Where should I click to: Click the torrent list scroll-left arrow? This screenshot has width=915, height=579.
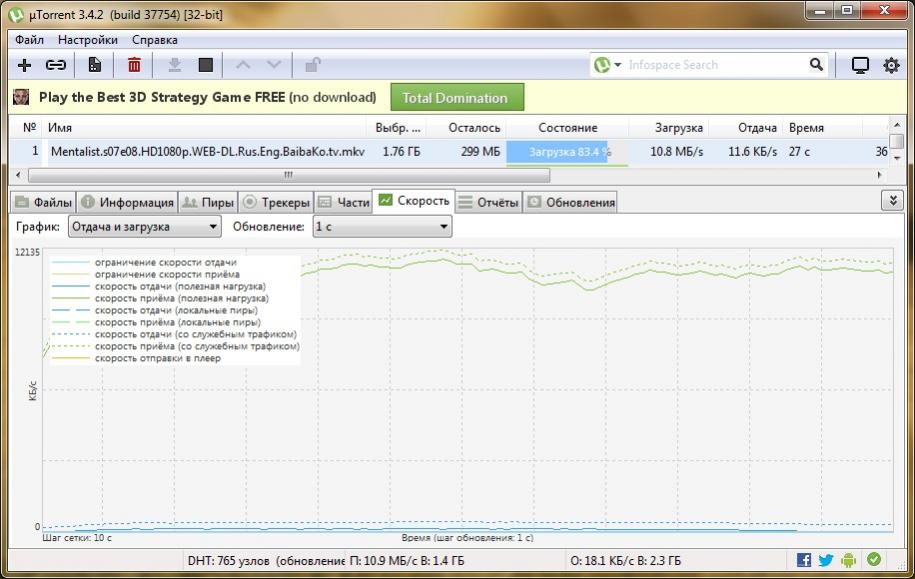[18, 175]
